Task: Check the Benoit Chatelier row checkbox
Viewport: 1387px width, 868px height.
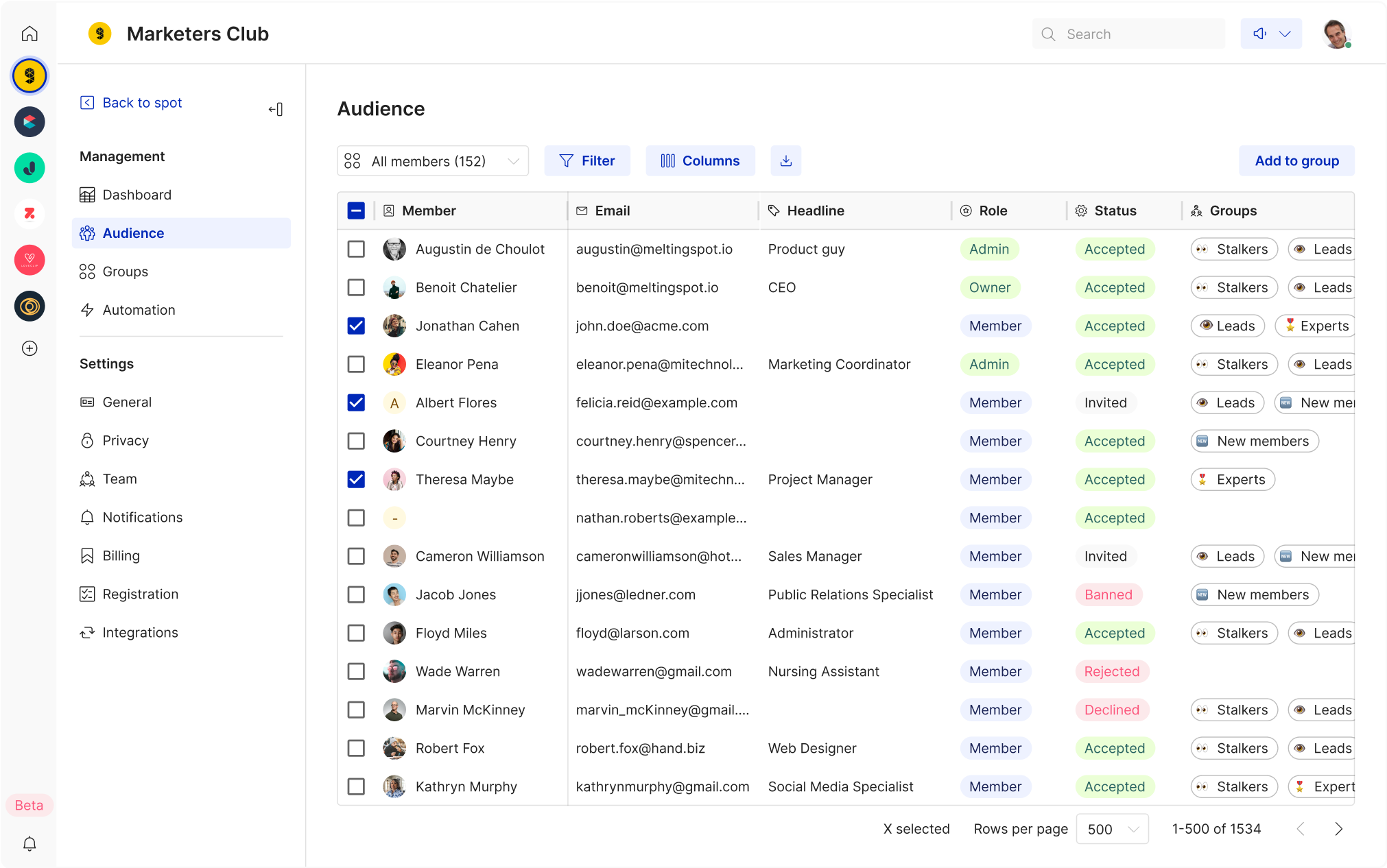Action: pyautogui.click(x=356, y=287)
